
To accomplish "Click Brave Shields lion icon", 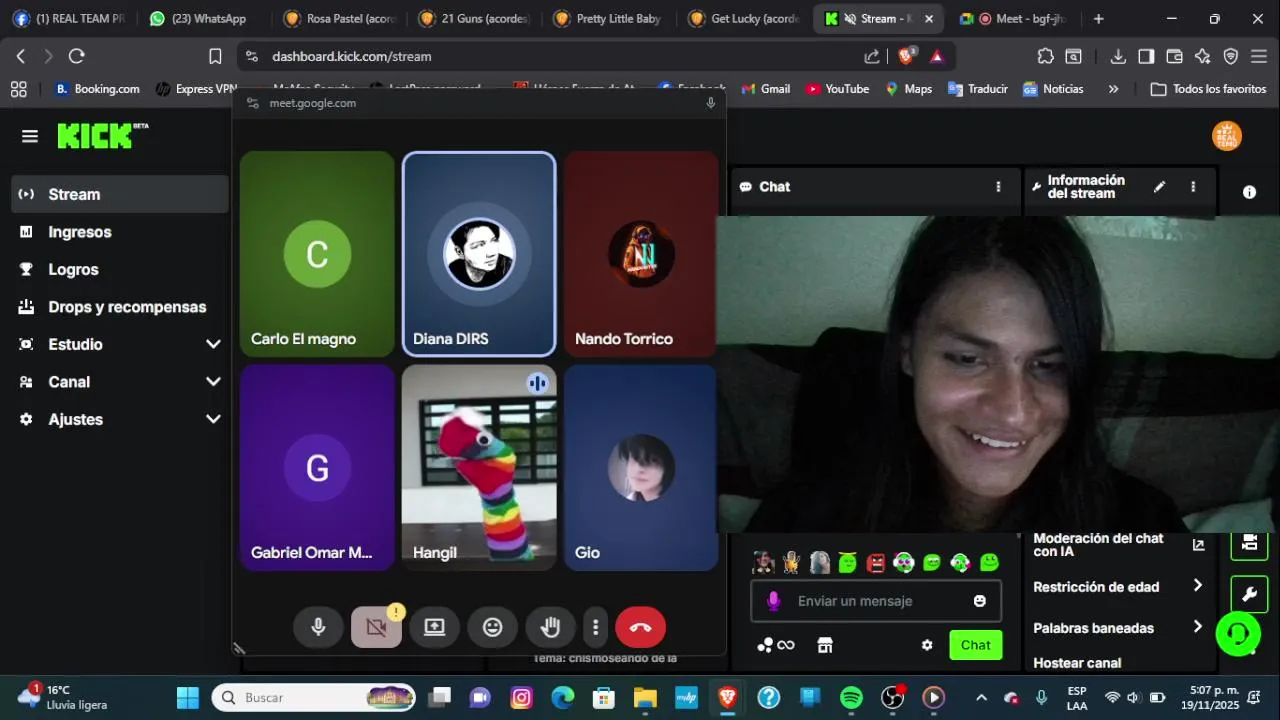I will (906, 56).
